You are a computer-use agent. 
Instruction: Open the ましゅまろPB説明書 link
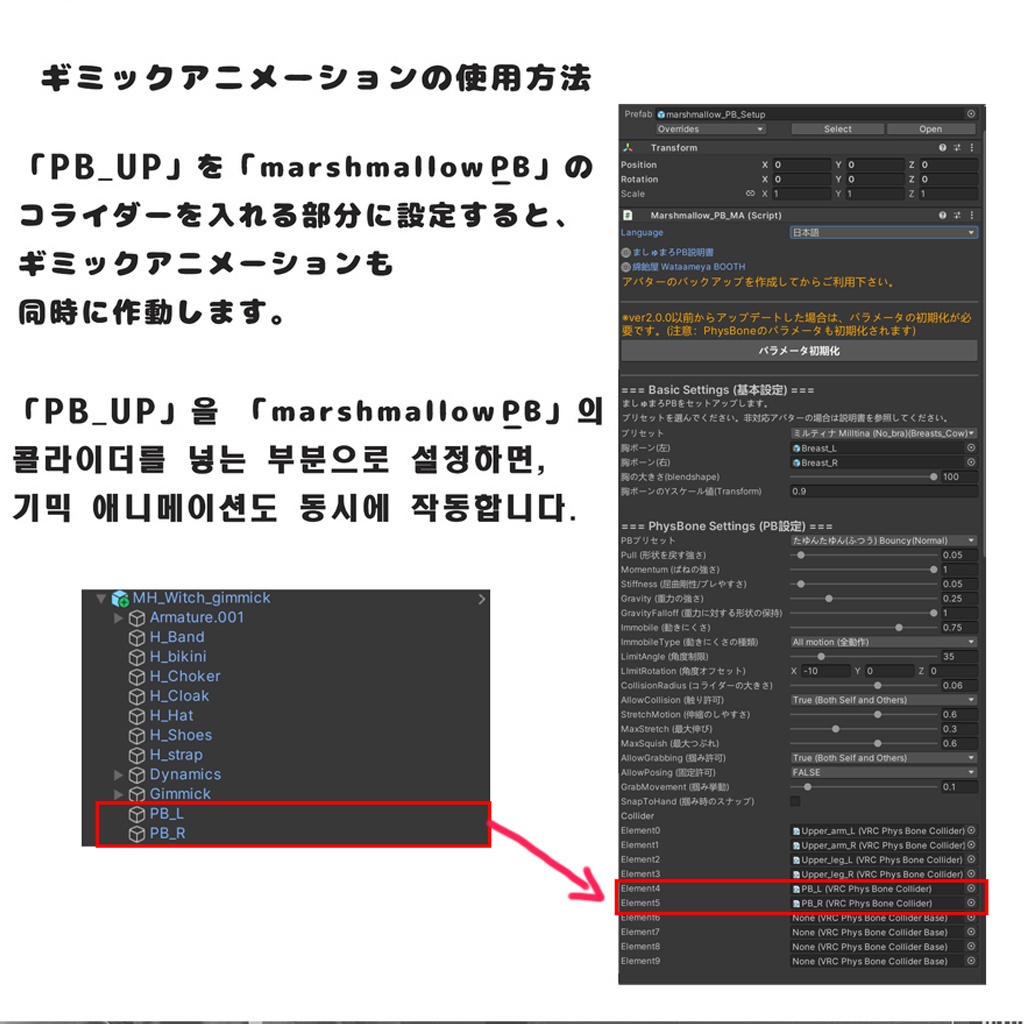672,252
